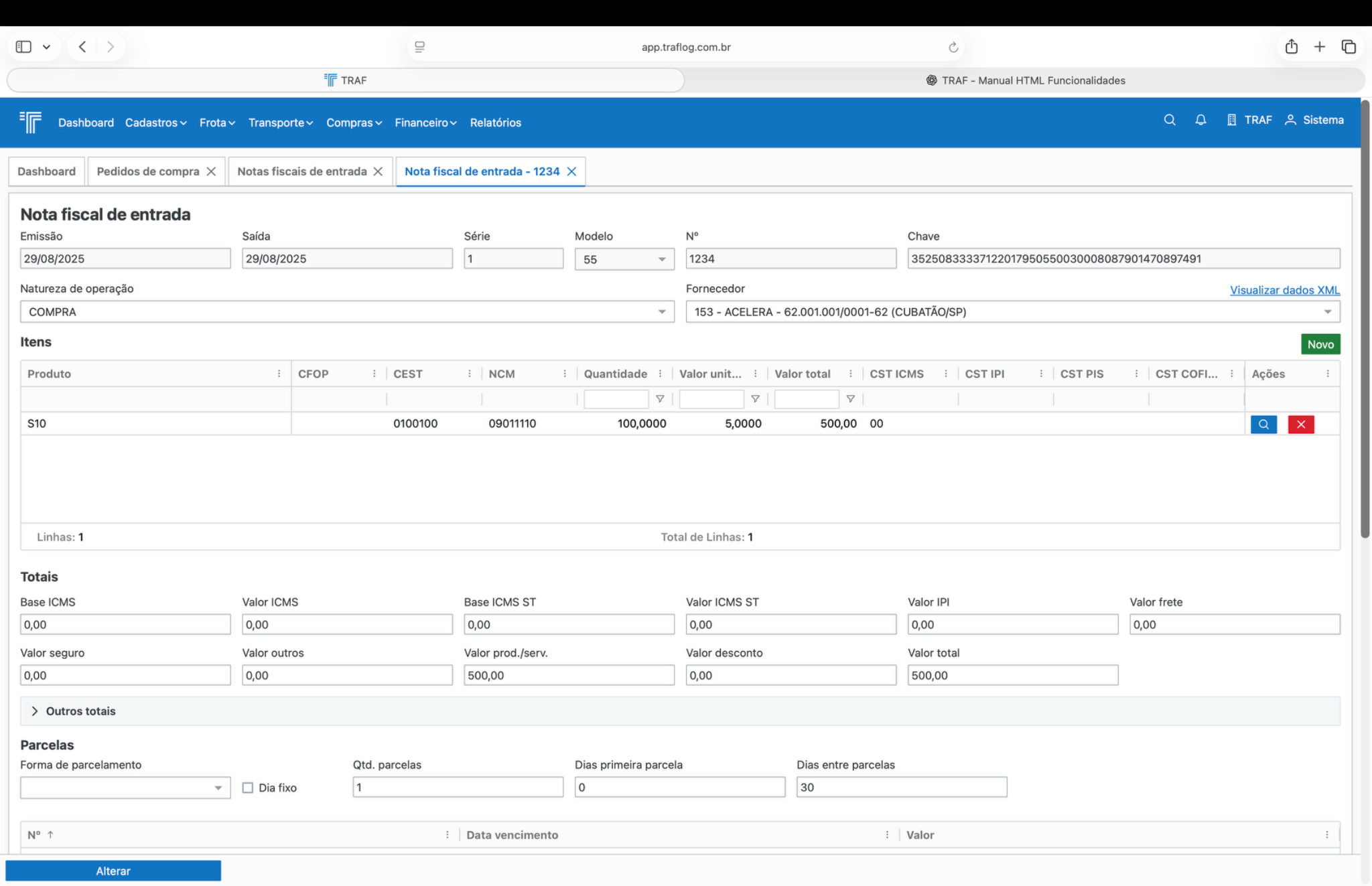Open Forma de parcelamento dropdown
Viewport: 1372px width, 886px height.
pos(125,788)
